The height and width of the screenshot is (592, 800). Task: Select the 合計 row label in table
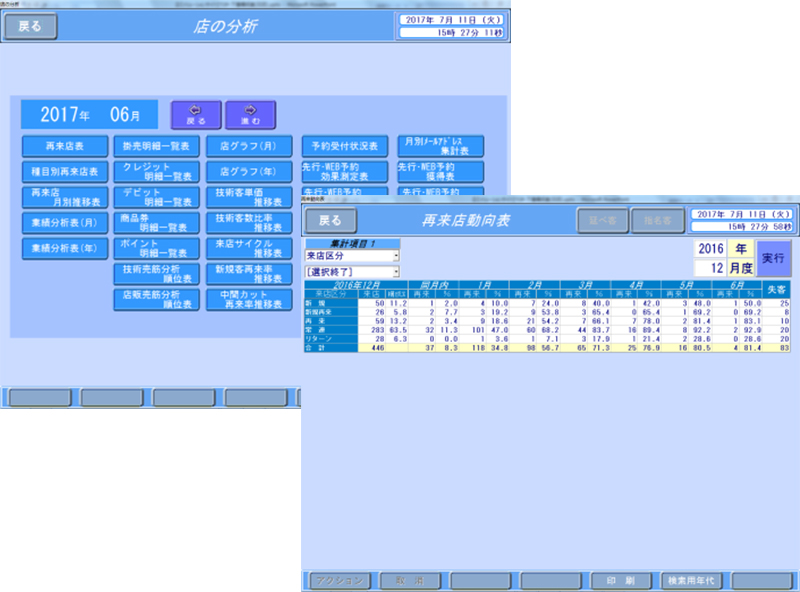click(x=331, y=348)
